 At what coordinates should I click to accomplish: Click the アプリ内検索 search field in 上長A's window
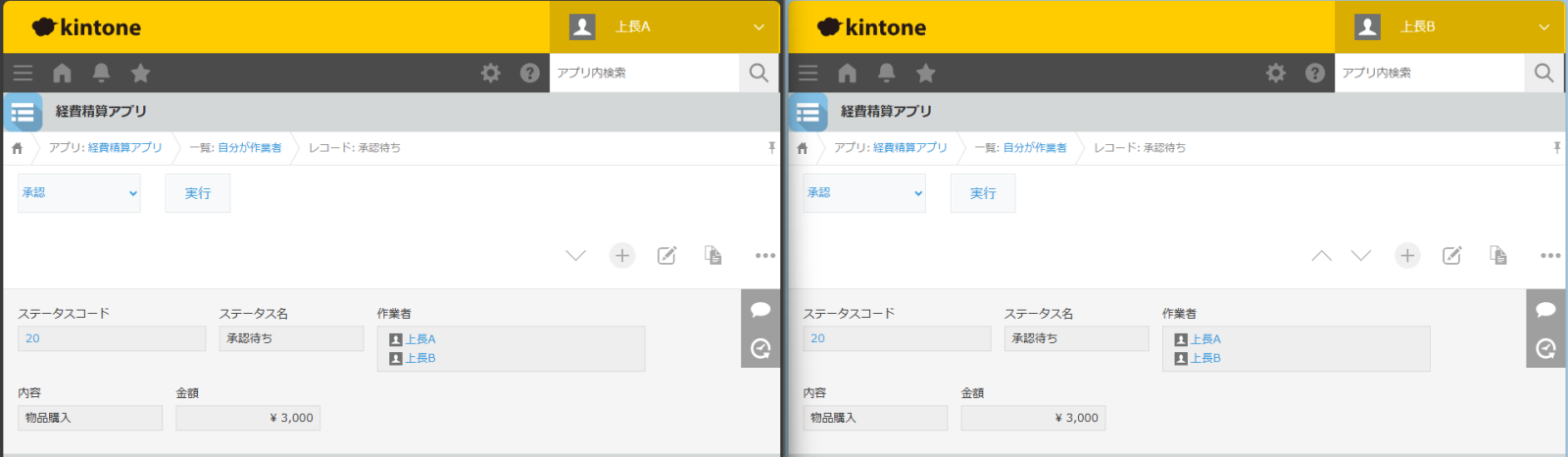[x=643, y=73]
